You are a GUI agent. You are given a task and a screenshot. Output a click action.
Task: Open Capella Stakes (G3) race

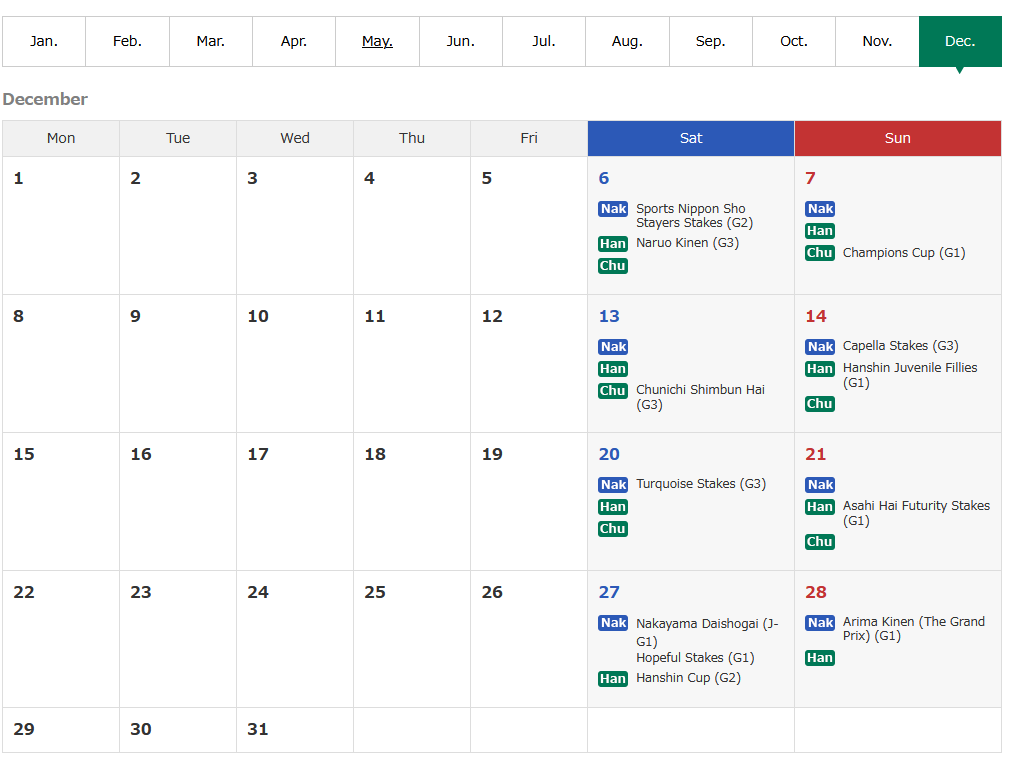pyautogui.click(x=900, y=346)
